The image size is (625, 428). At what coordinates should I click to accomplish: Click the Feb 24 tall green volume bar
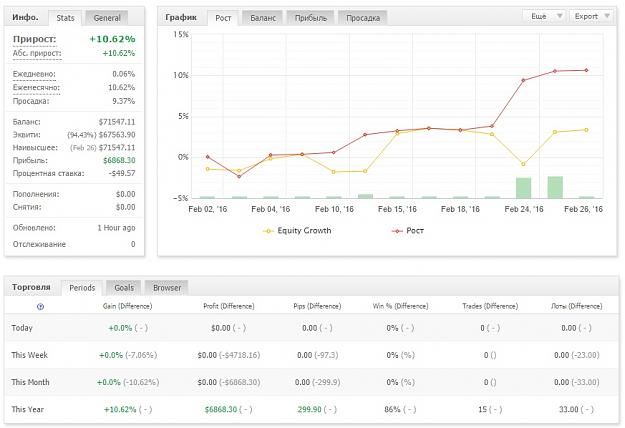[x=523, y=188]
